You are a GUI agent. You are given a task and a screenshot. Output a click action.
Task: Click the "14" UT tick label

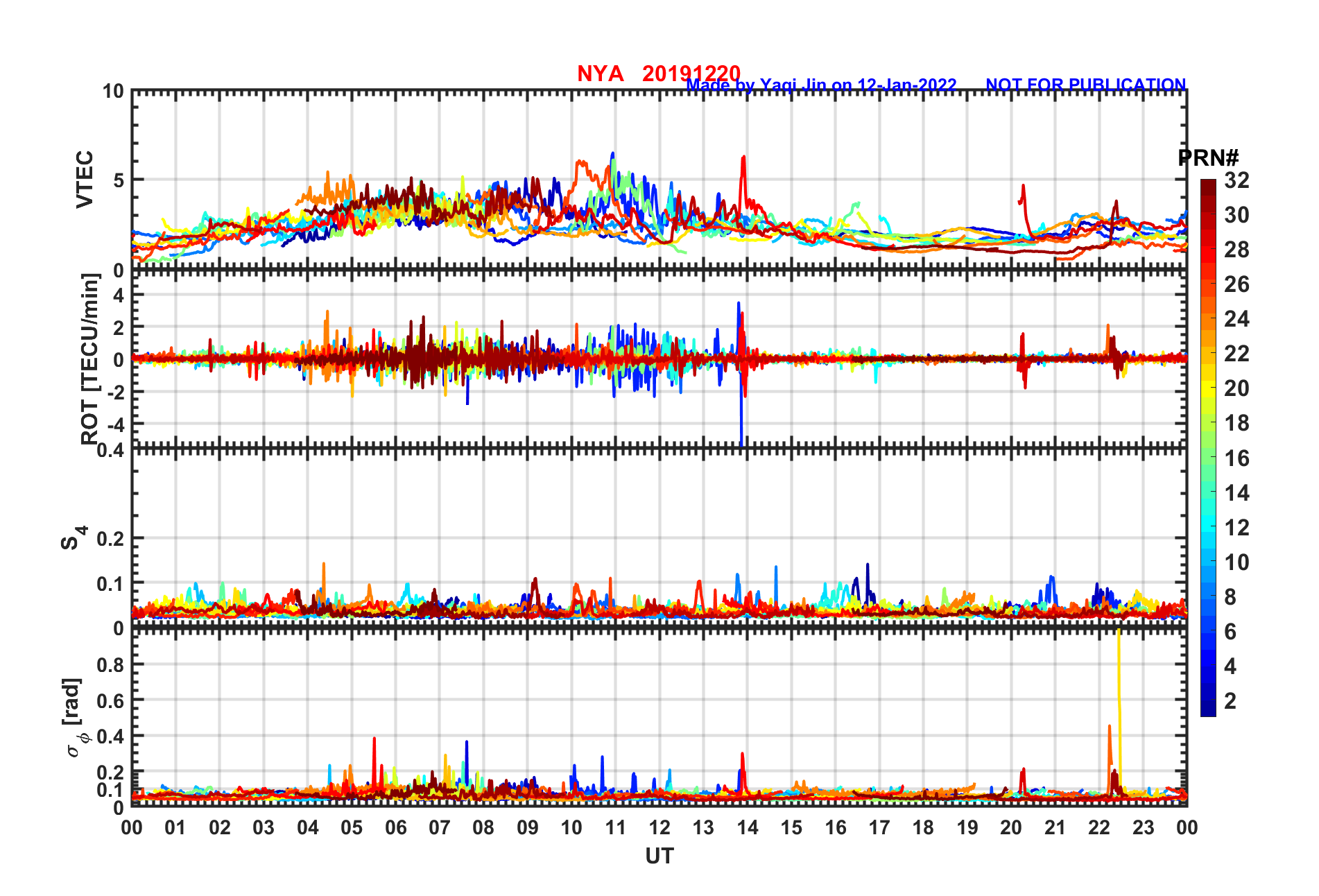click(x=748, y=827)
